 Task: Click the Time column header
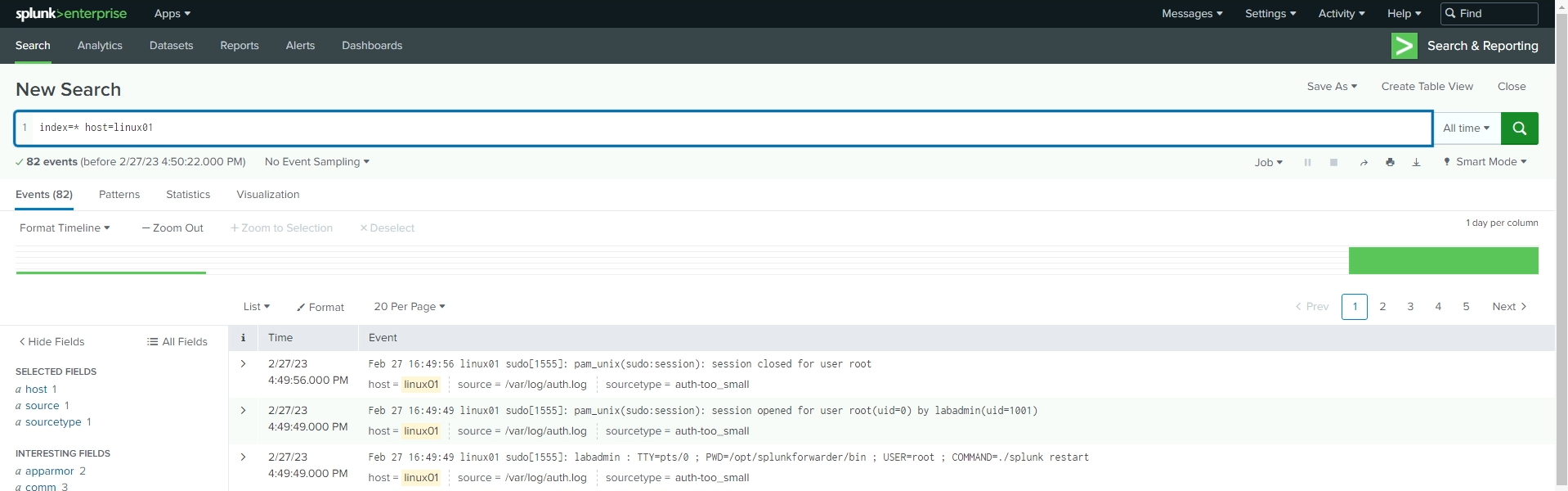tap(280, 337)
